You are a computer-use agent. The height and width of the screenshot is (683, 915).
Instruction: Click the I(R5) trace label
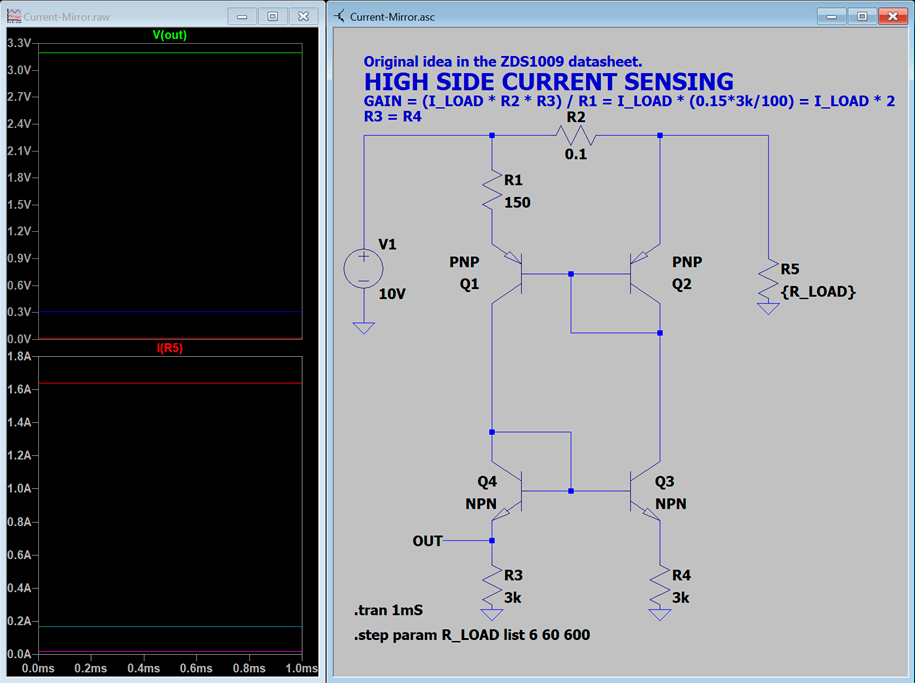coord(169,348)
